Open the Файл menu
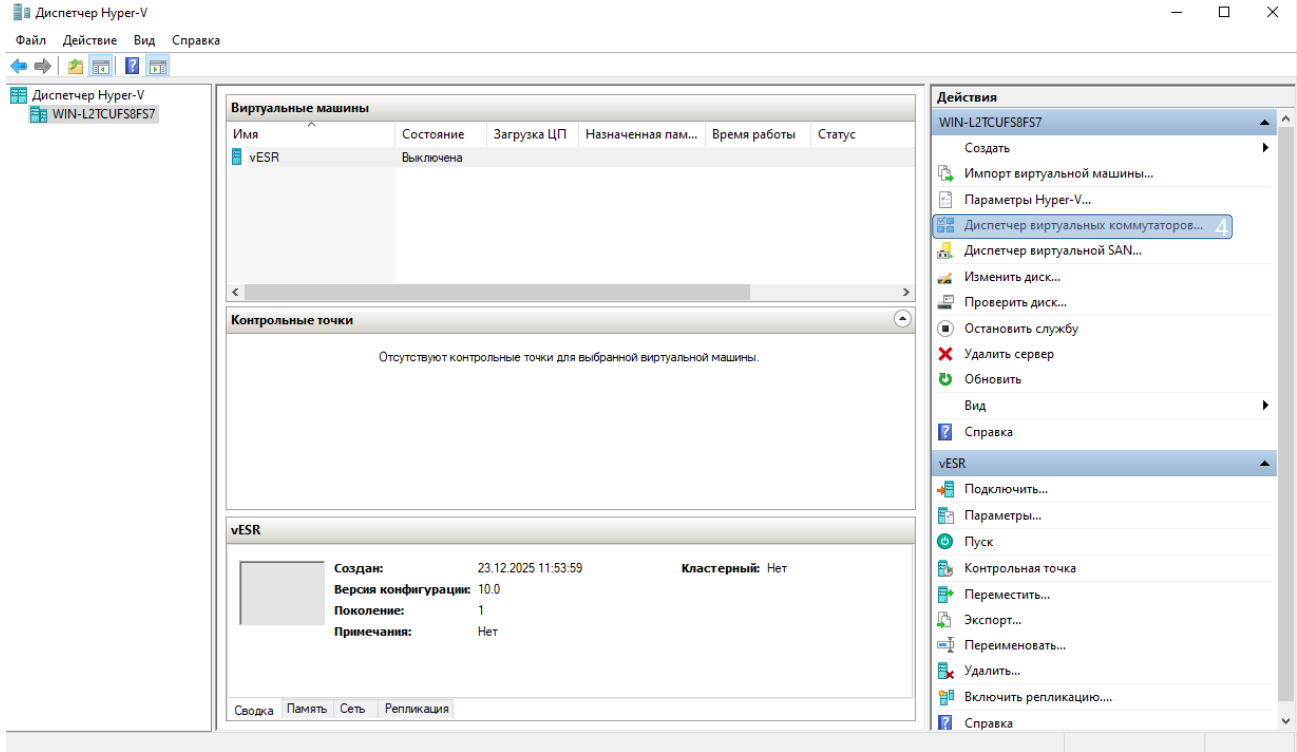The image size is (1297, 752). (x=31, y=40)
